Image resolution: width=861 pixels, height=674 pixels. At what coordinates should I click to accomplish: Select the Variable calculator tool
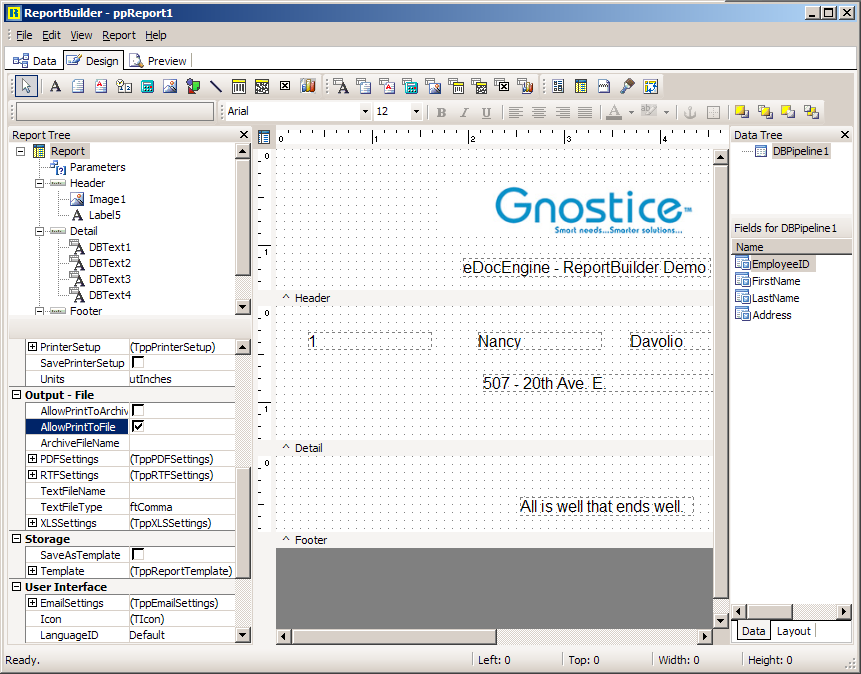147,86
